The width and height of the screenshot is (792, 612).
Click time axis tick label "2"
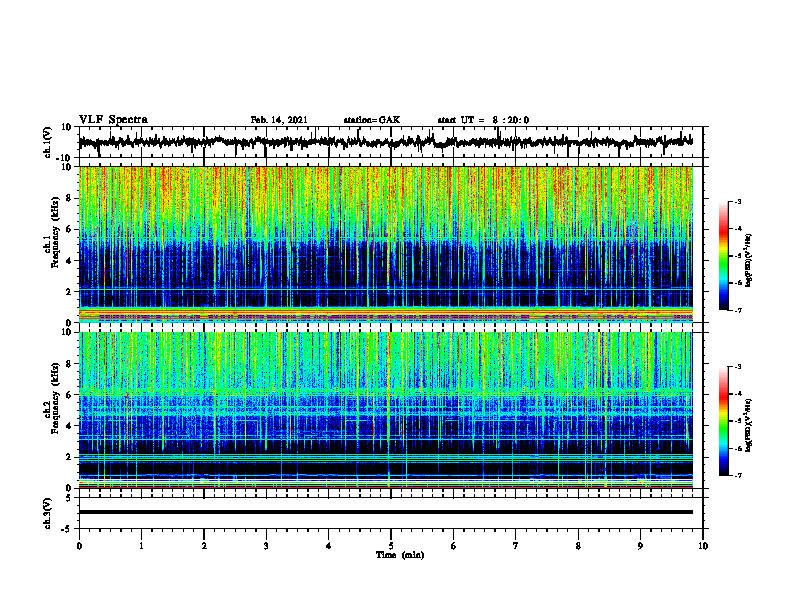click(x=204, y=546)
